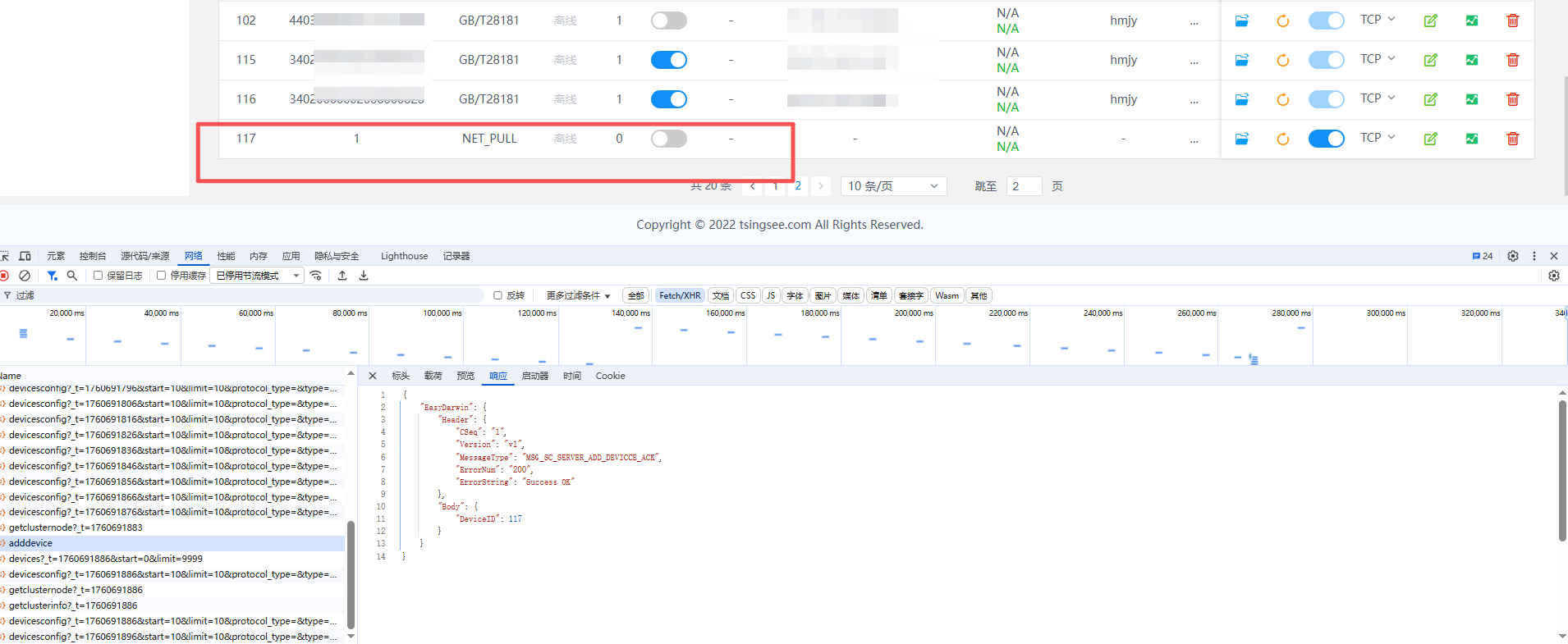The width and height of the screenshot is (1568, 644).
Task: Export HAR with download arrow icon
Action: click(364, 276)
